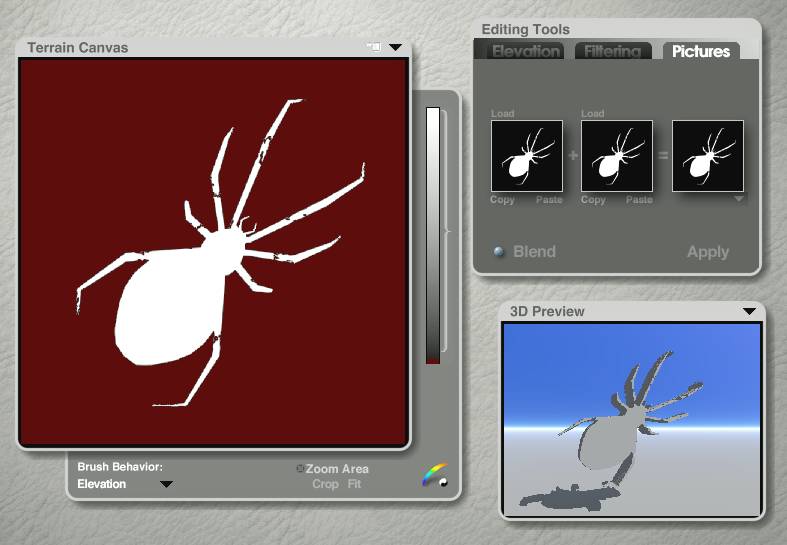The width and height of the screenshot is (787, 545).
Task: Click Load above the first picture
Action: (502, 113)
